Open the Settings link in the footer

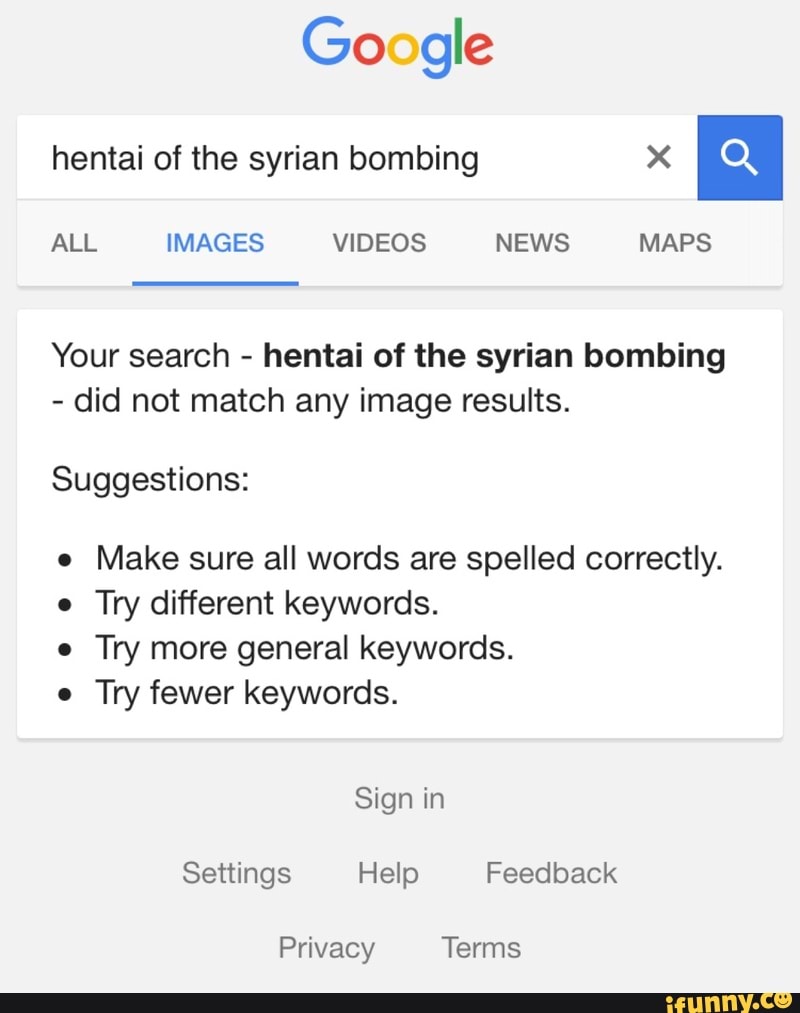tap(236, 873)
